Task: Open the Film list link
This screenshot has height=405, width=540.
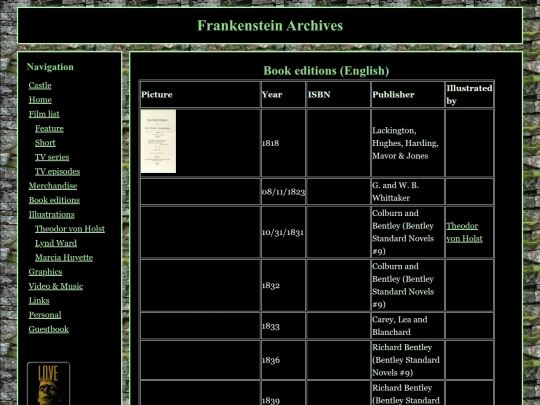Action: (x=44, y=114)
